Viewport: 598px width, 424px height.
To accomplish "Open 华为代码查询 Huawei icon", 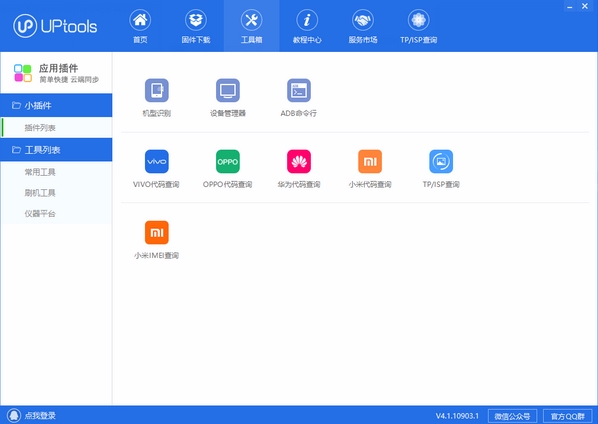I will point(299,161).
